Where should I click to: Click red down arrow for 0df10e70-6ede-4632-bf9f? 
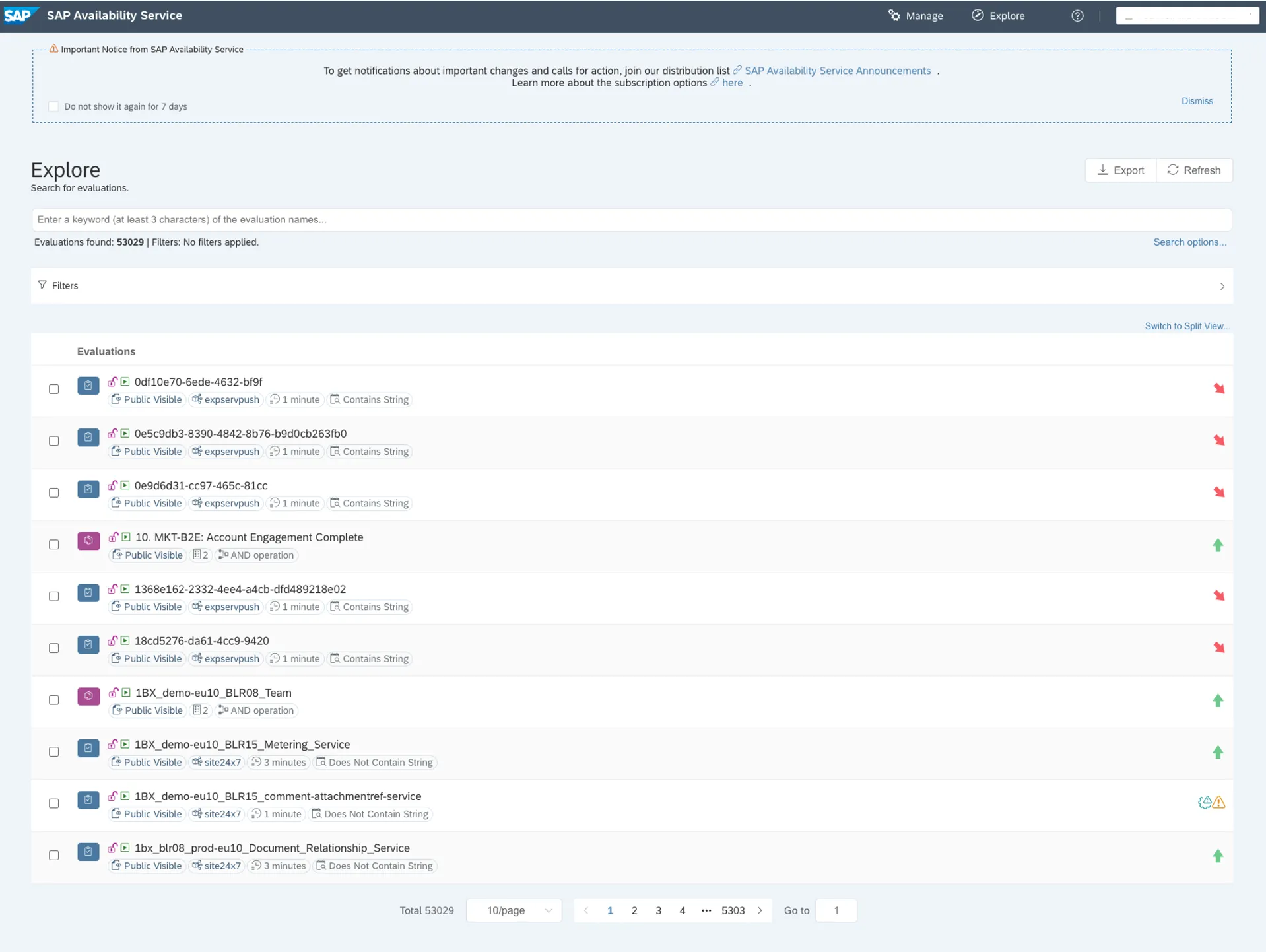tap(1218, 389)
